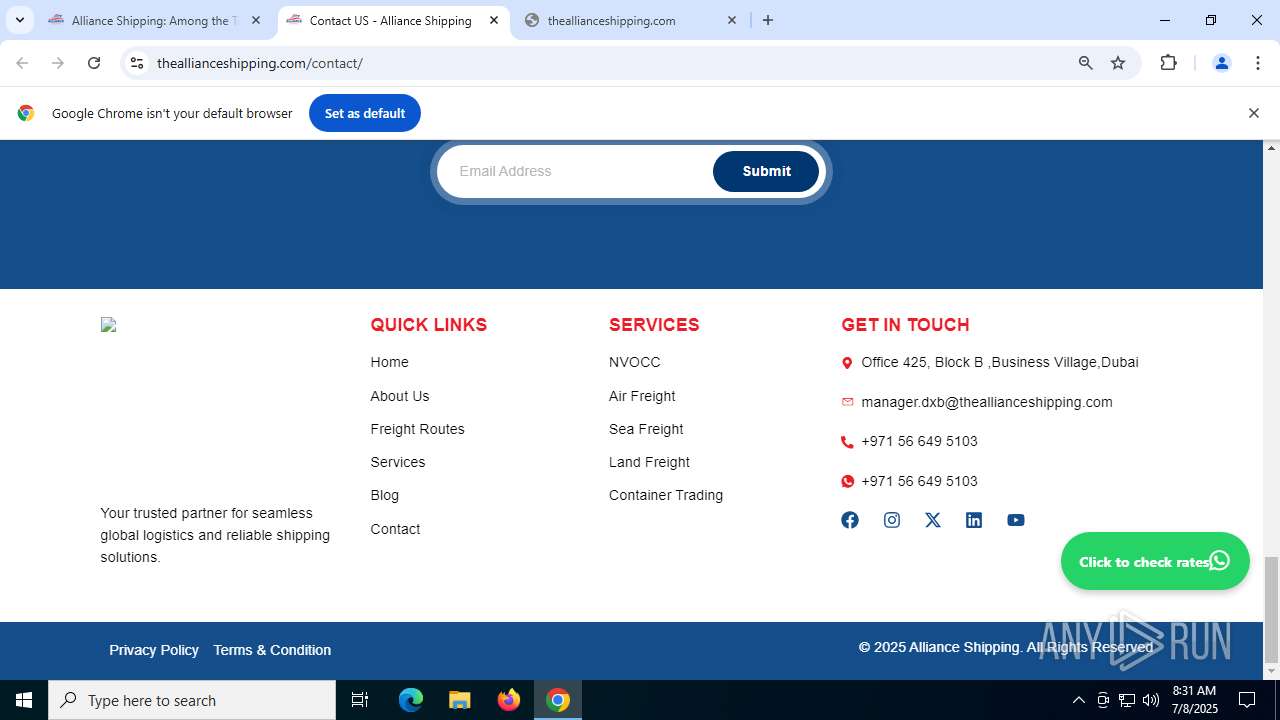This screenshot has height=720, width=1280.
Task: Click the manager.dxb@thealliancesshipping.com email address
Action: point(986,402)
